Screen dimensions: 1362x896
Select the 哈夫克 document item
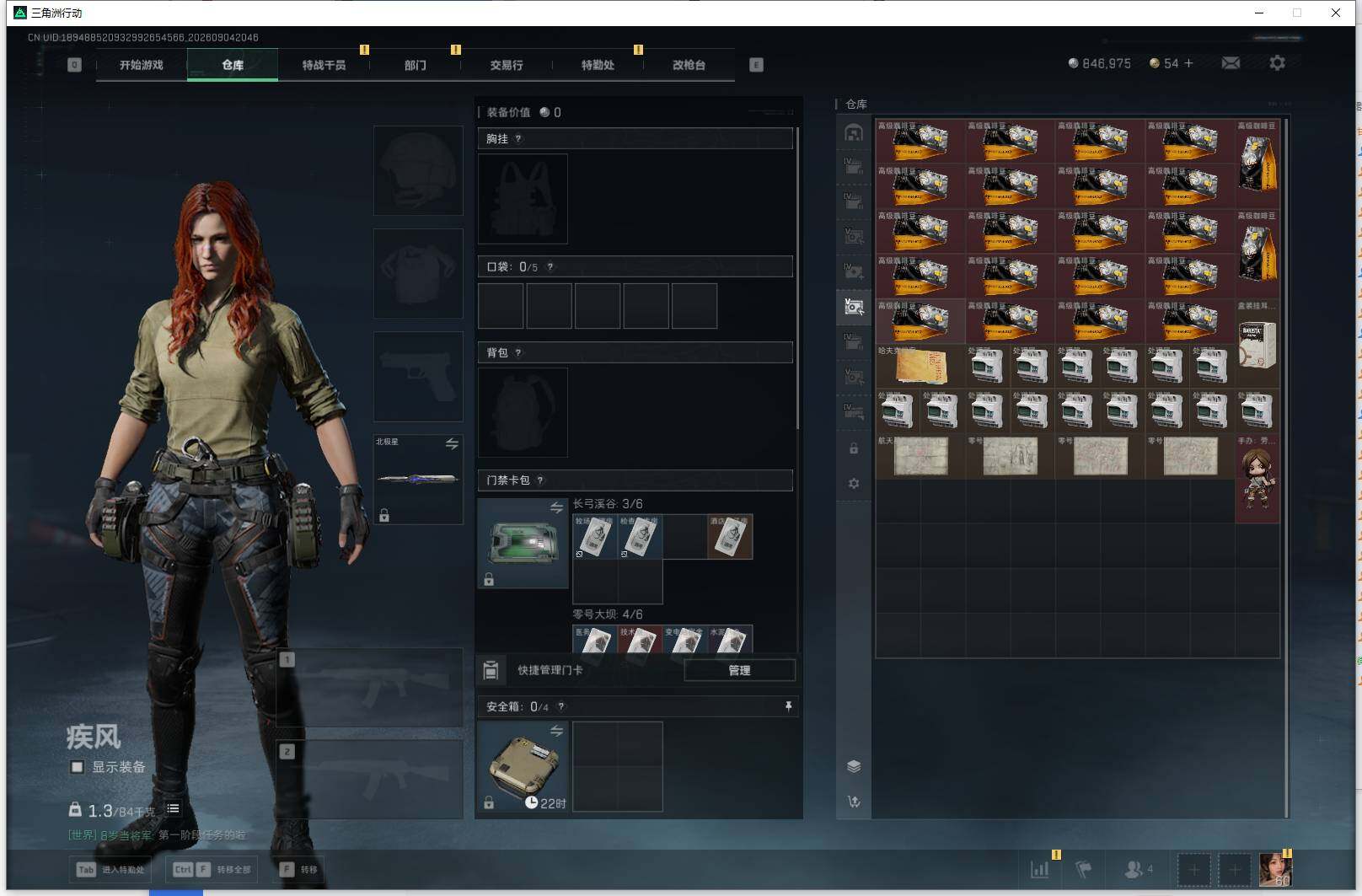tap(920, 367)
